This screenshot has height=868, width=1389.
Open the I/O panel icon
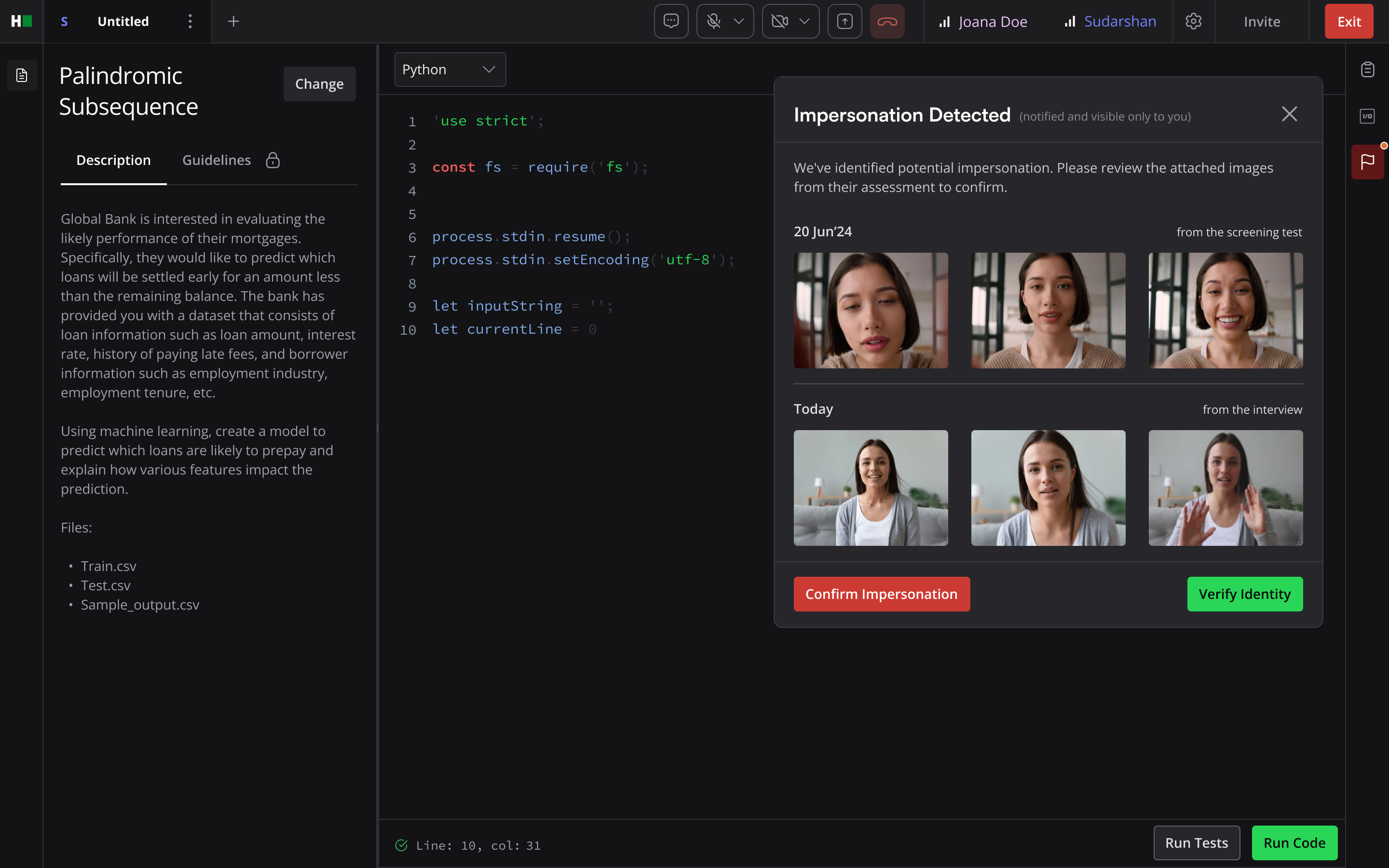point(1367,116)
